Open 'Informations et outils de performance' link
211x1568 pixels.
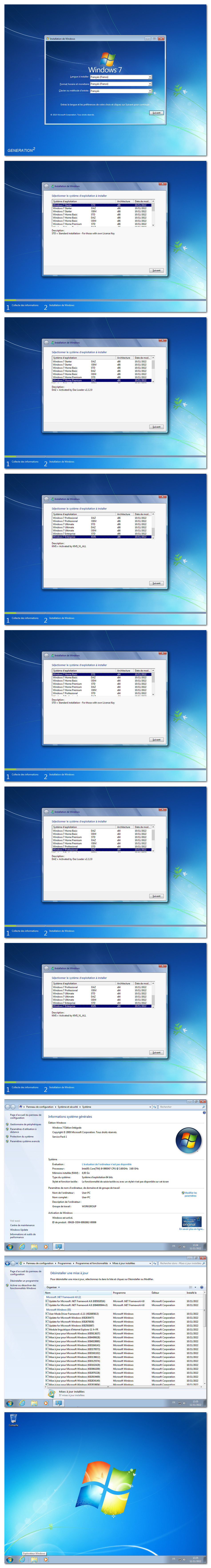(x=23, y=1236)
